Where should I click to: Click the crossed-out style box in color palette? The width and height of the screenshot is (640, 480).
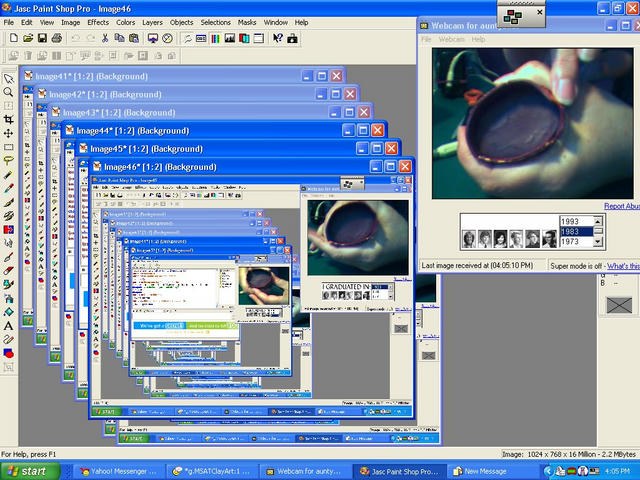coord(619,305)
